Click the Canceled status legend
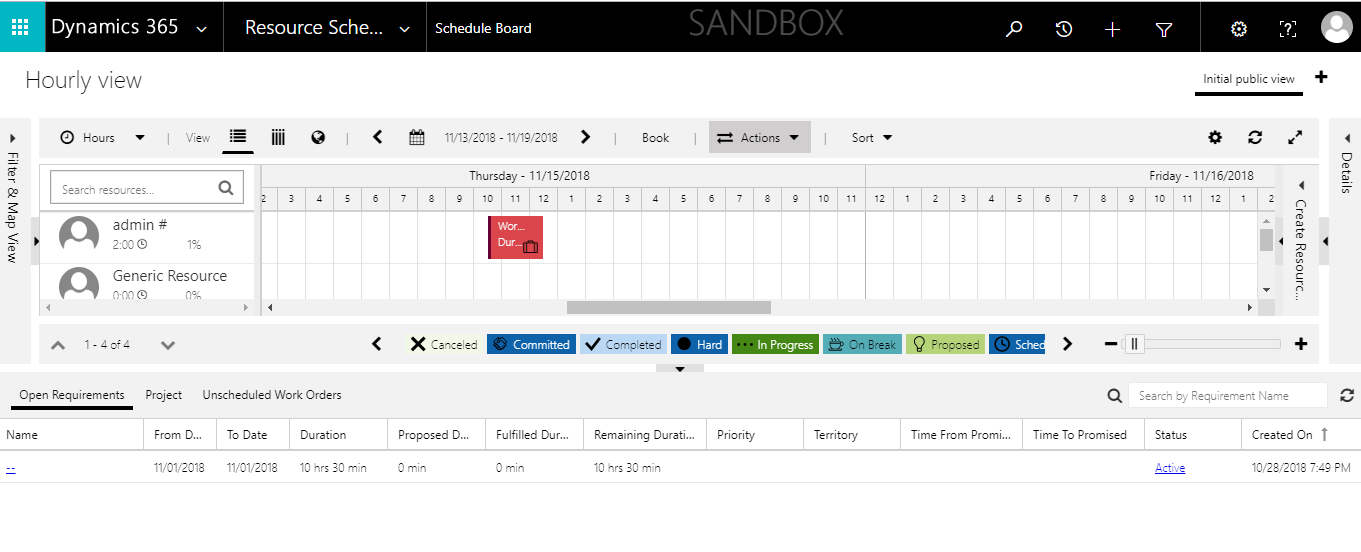 click(443, 344)
